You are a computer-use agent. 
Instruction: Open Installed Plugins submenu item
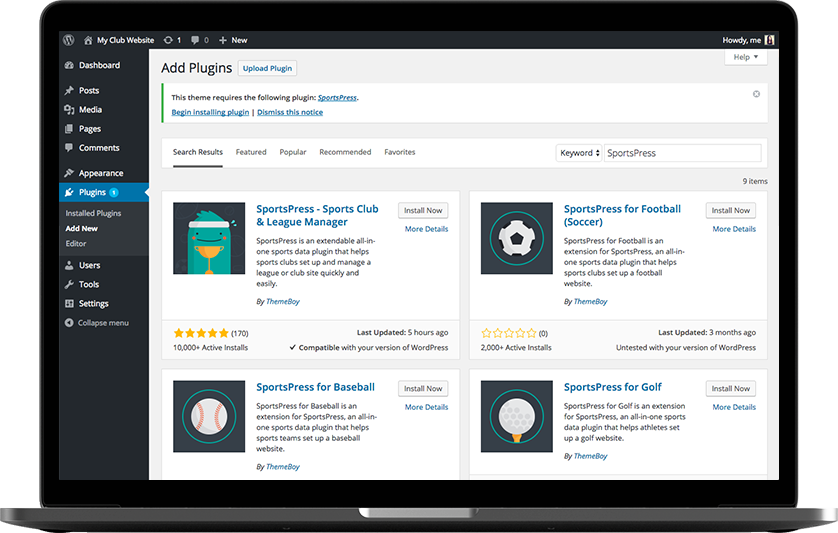(93, 213)
